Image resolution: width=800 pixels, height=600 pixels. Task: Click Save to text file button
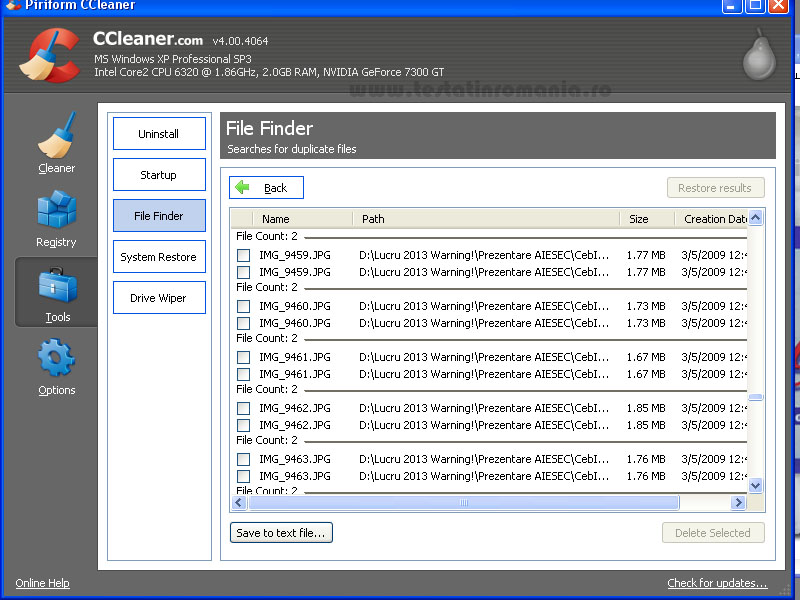click(x=281, y=533)
